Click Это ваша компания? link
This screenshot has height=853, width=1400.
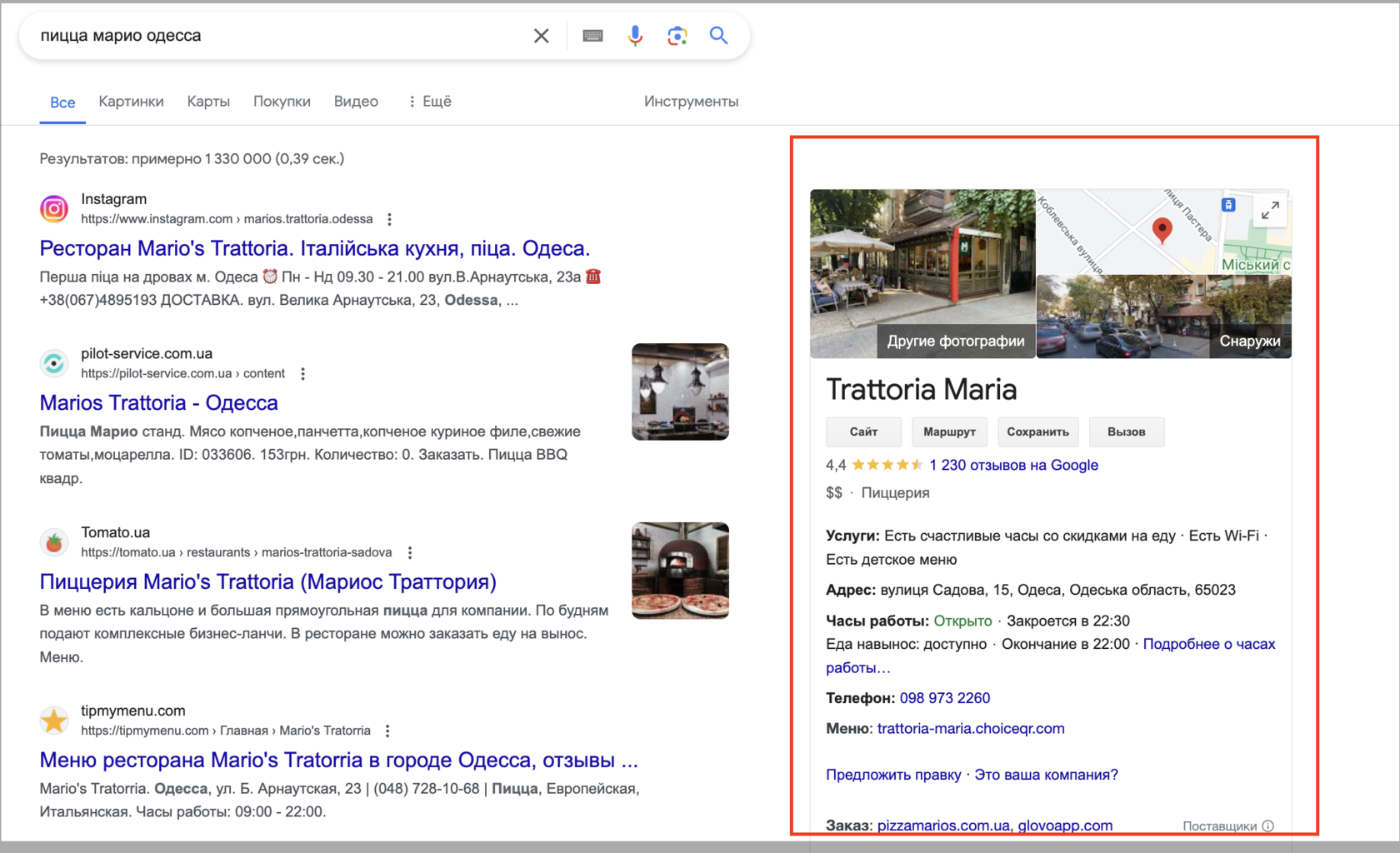pyautogui.click(x=1046, y=775)
